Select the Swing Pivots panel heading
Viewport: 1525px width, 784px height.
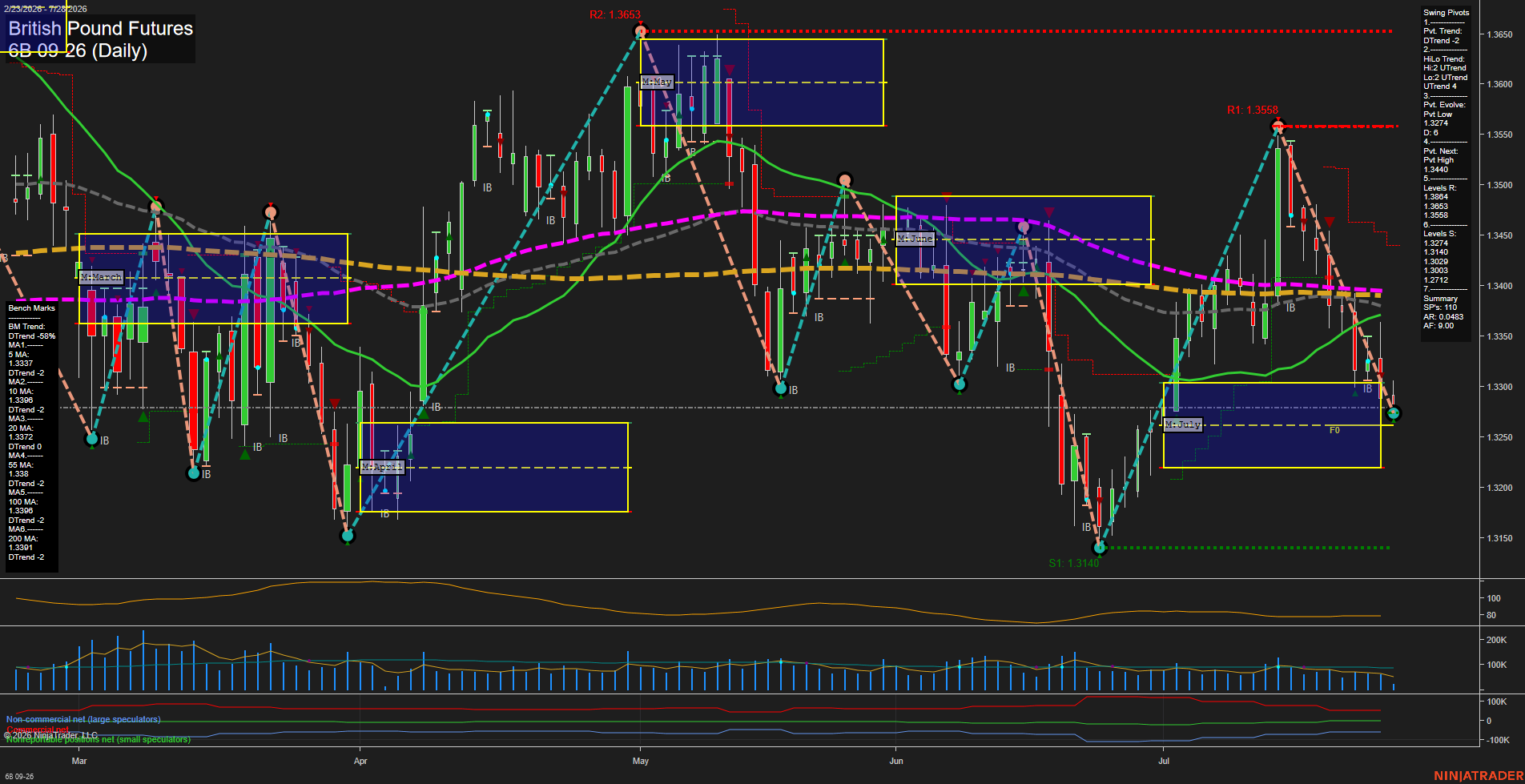[1447, 13]
